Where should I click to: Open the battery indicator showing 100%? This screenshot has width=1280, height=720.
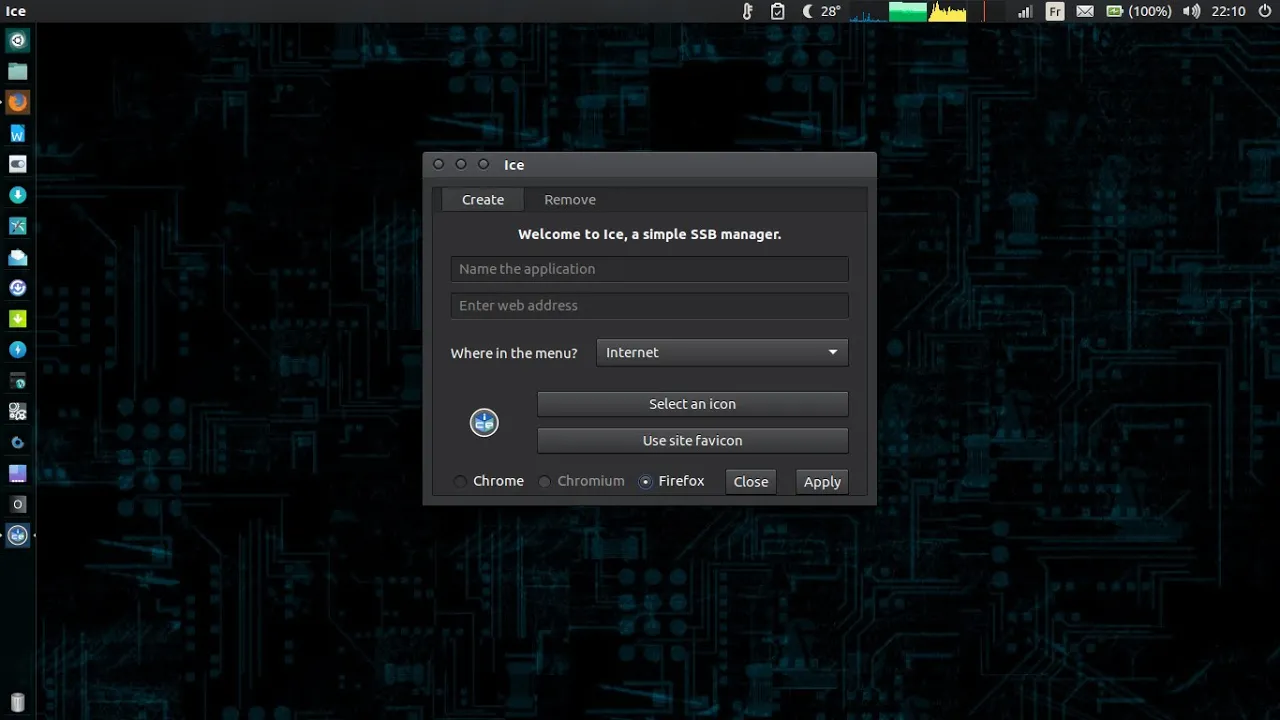point(1139,11)
